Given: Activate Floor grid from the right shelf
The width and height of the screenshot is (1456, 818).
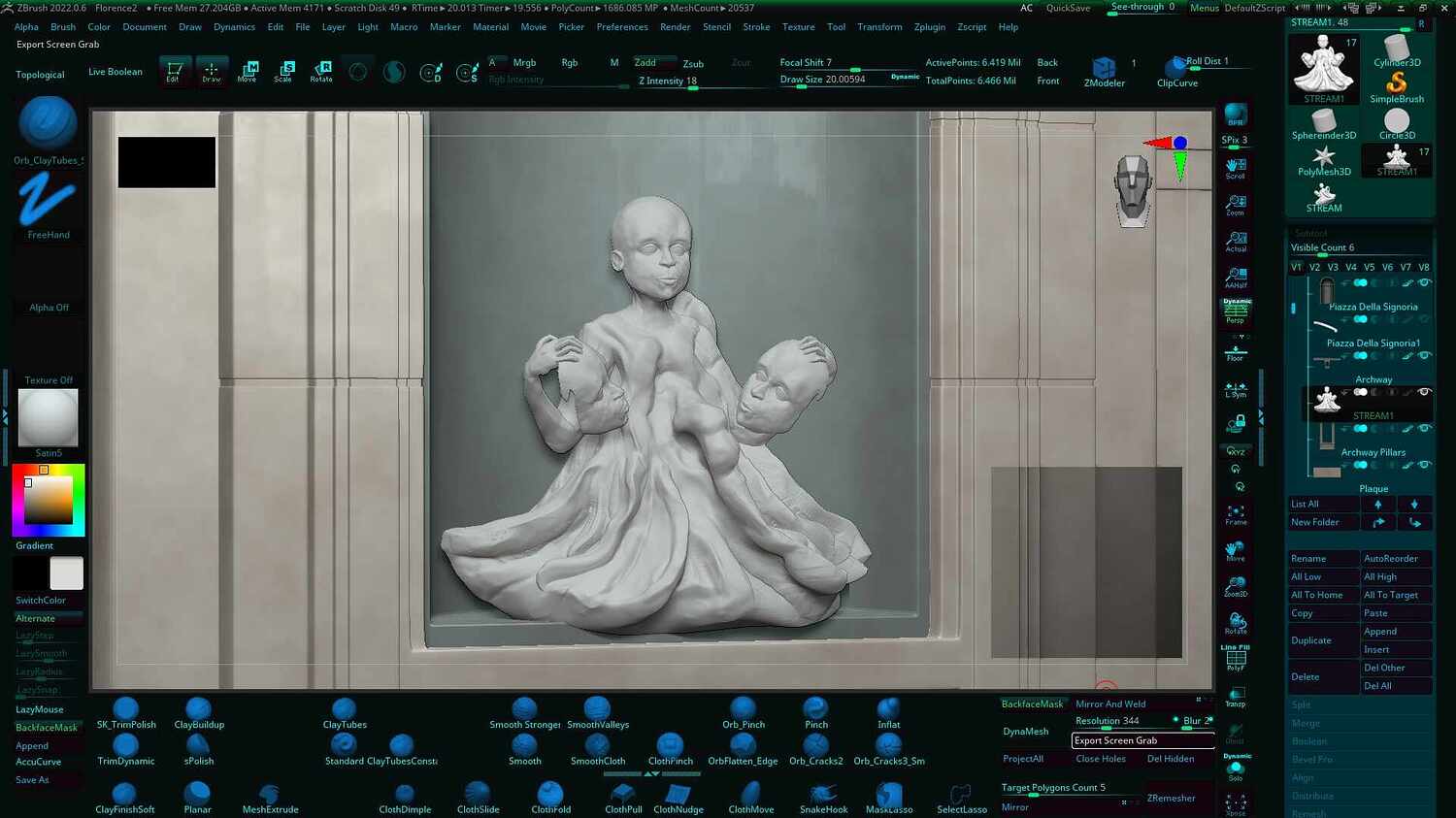Looking at the screenshot, I should point(1235,349).
